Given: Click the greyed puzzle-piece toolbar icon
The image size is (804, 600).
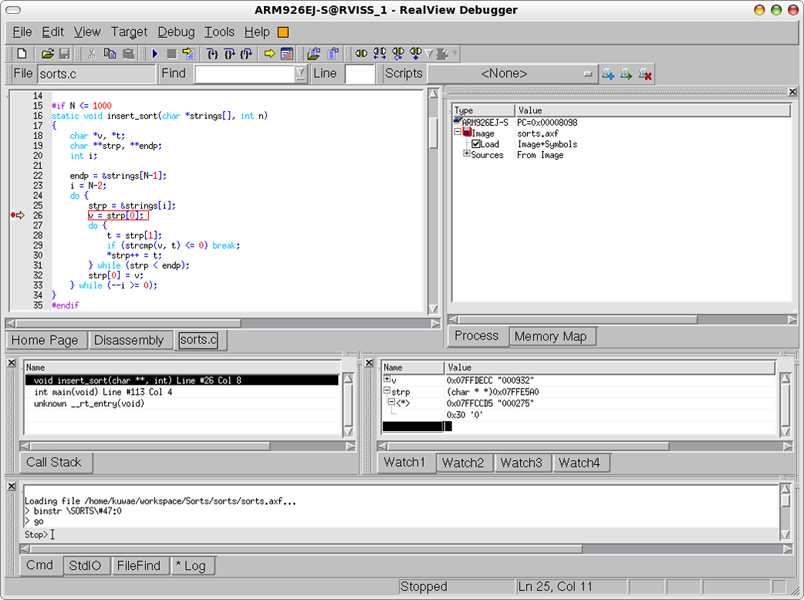Looking at the screenshot, I should (441, 53).
